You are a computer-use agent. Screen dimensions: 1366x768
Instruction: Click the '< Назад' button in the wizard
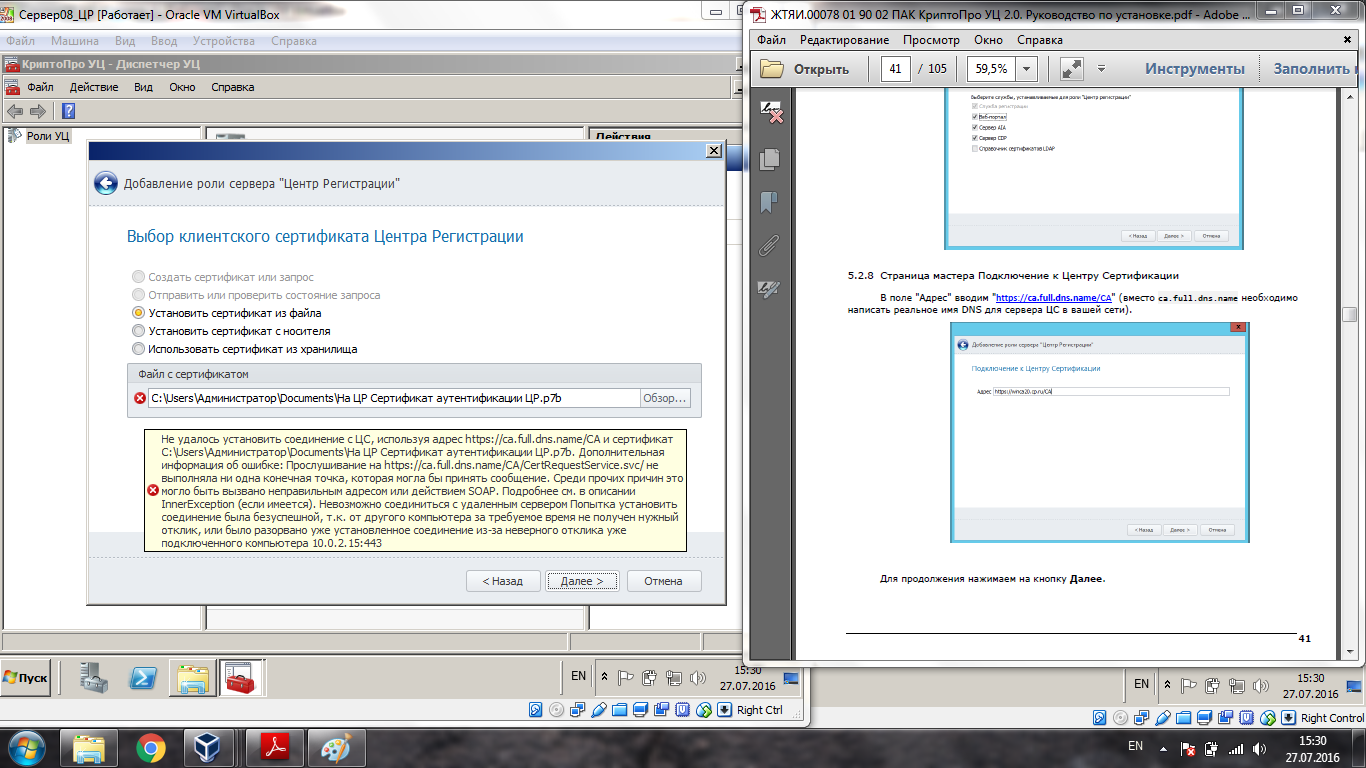(x=503, y=581)
